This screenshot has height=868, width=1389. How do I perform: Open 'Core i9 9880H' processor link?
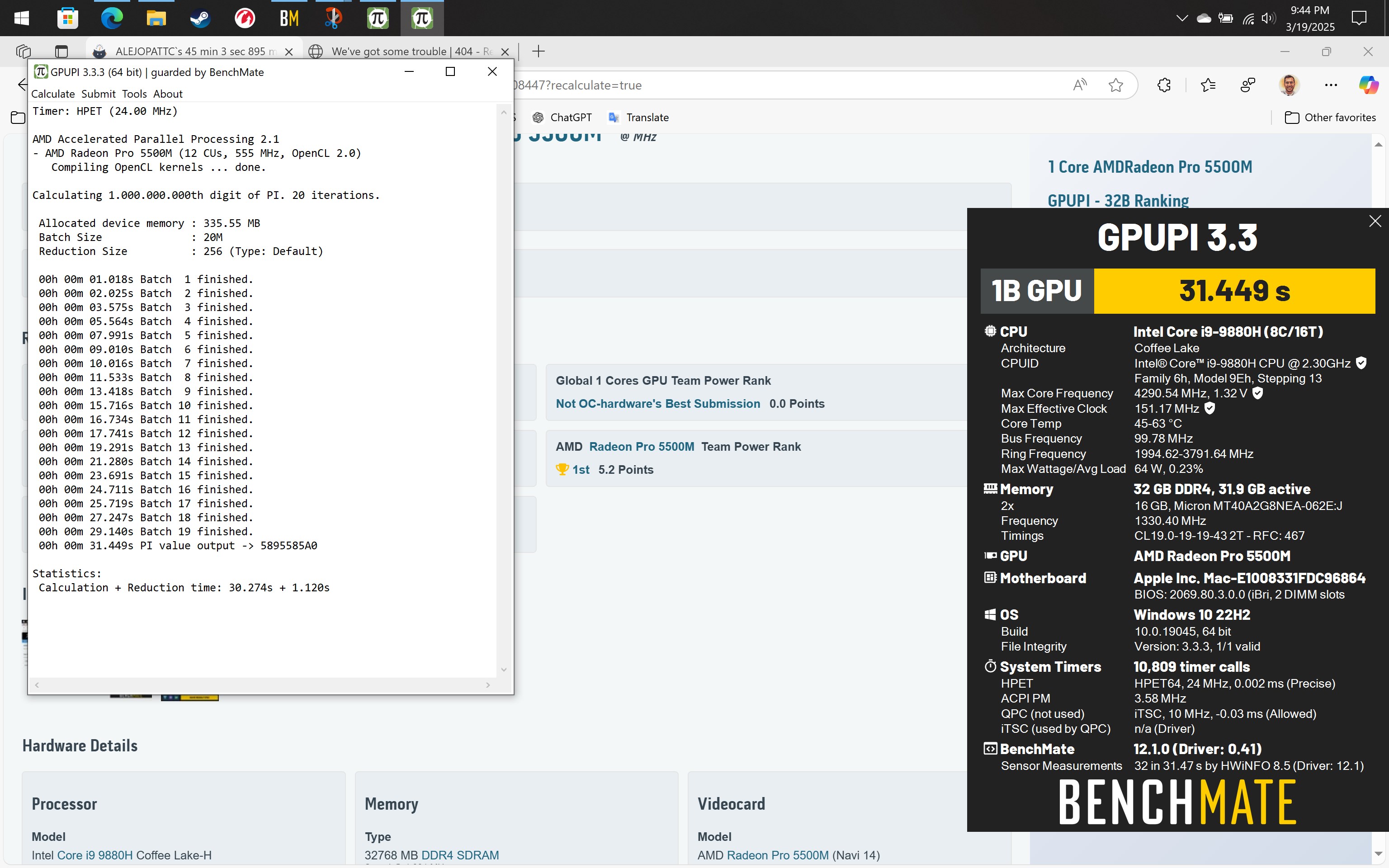(94, 855)
